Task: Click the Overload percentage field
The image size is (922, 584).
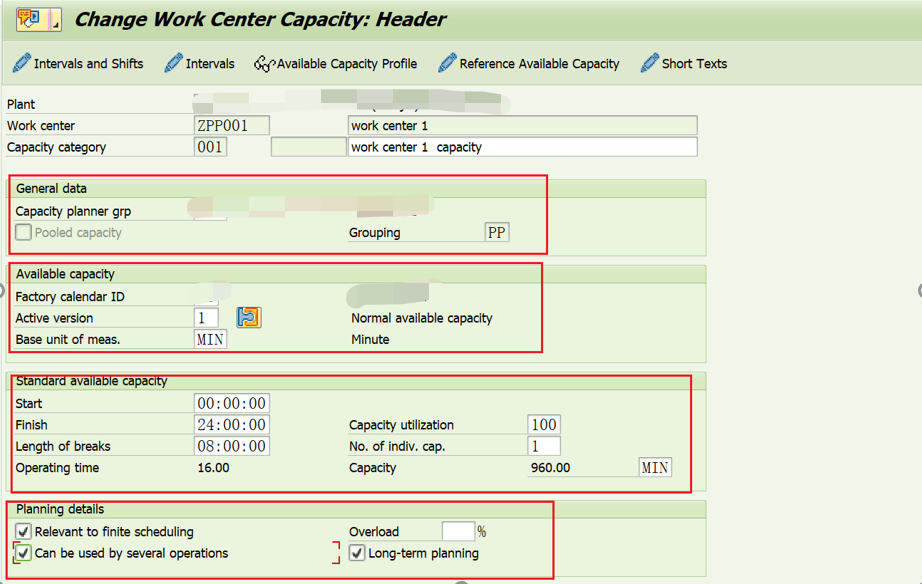Action: click(459, 531)
